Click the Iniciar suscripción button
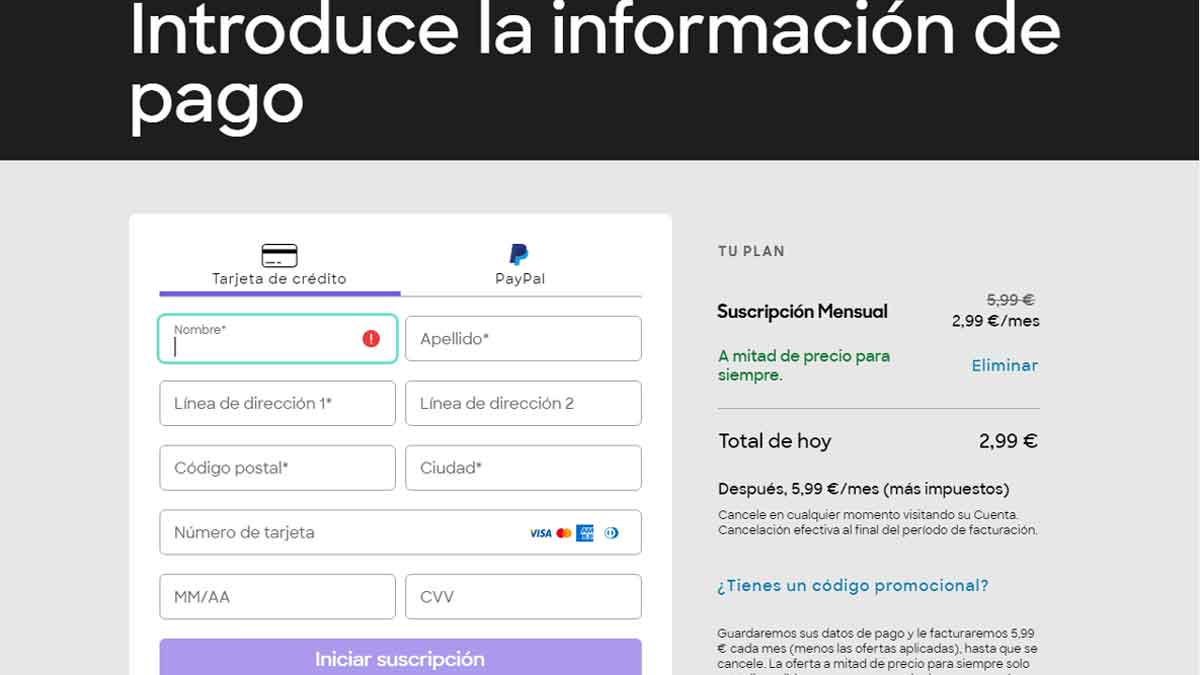1200x675 pixels. 399,658
